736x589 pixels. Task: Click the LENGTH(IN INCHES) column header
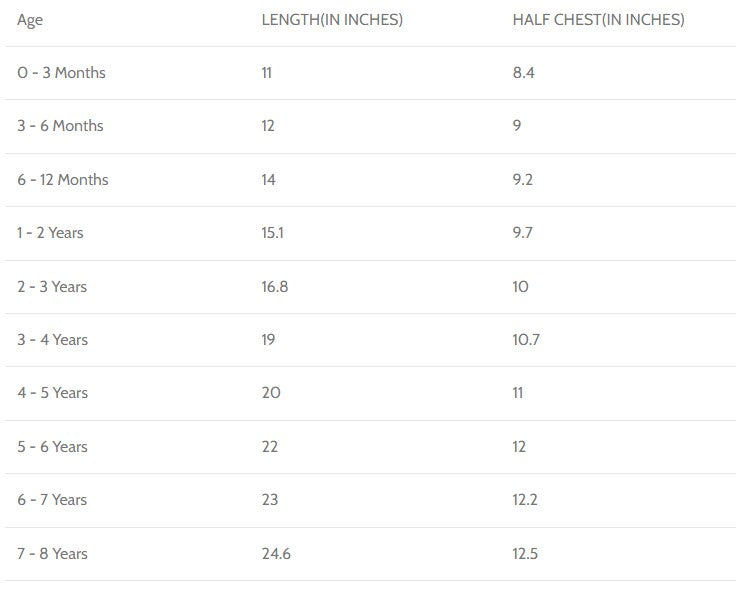(x=332, y=20)
